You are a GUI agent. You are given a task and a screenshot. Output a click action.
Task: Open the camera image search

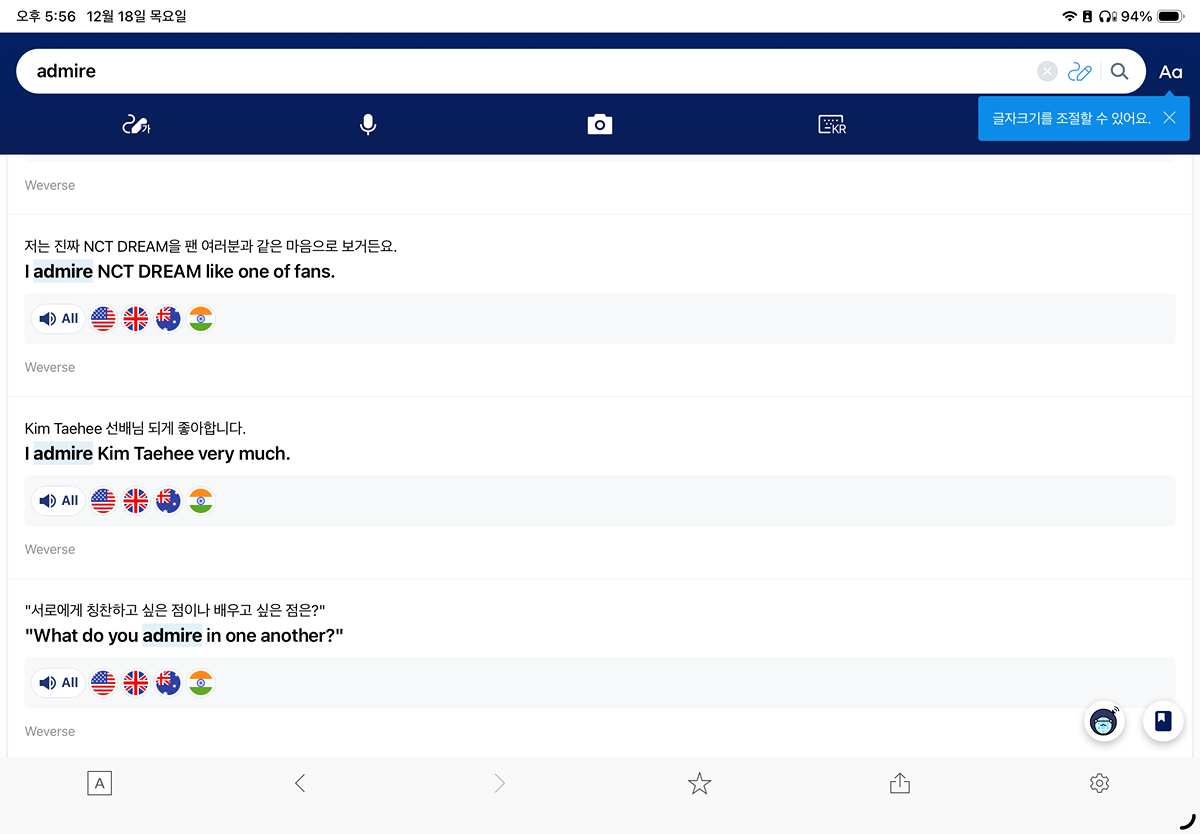(599, 125)
